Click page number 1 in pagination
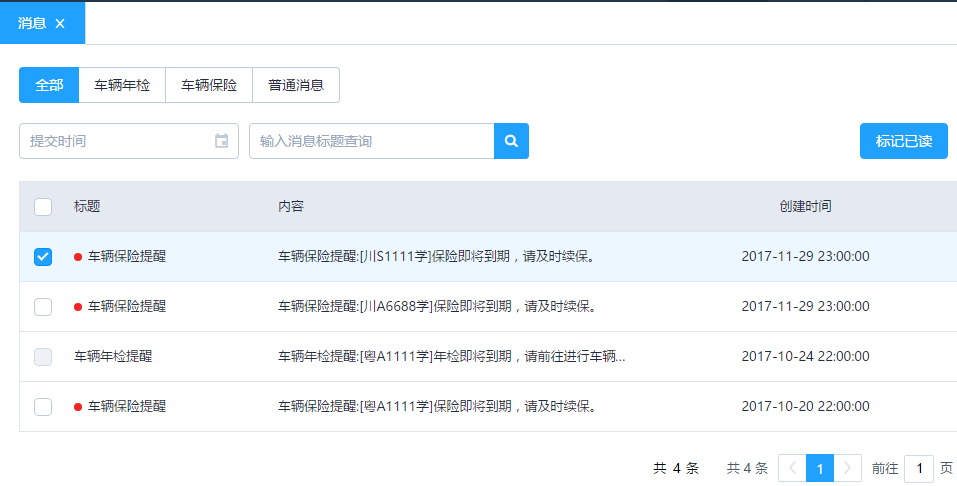 pos(820,468)
